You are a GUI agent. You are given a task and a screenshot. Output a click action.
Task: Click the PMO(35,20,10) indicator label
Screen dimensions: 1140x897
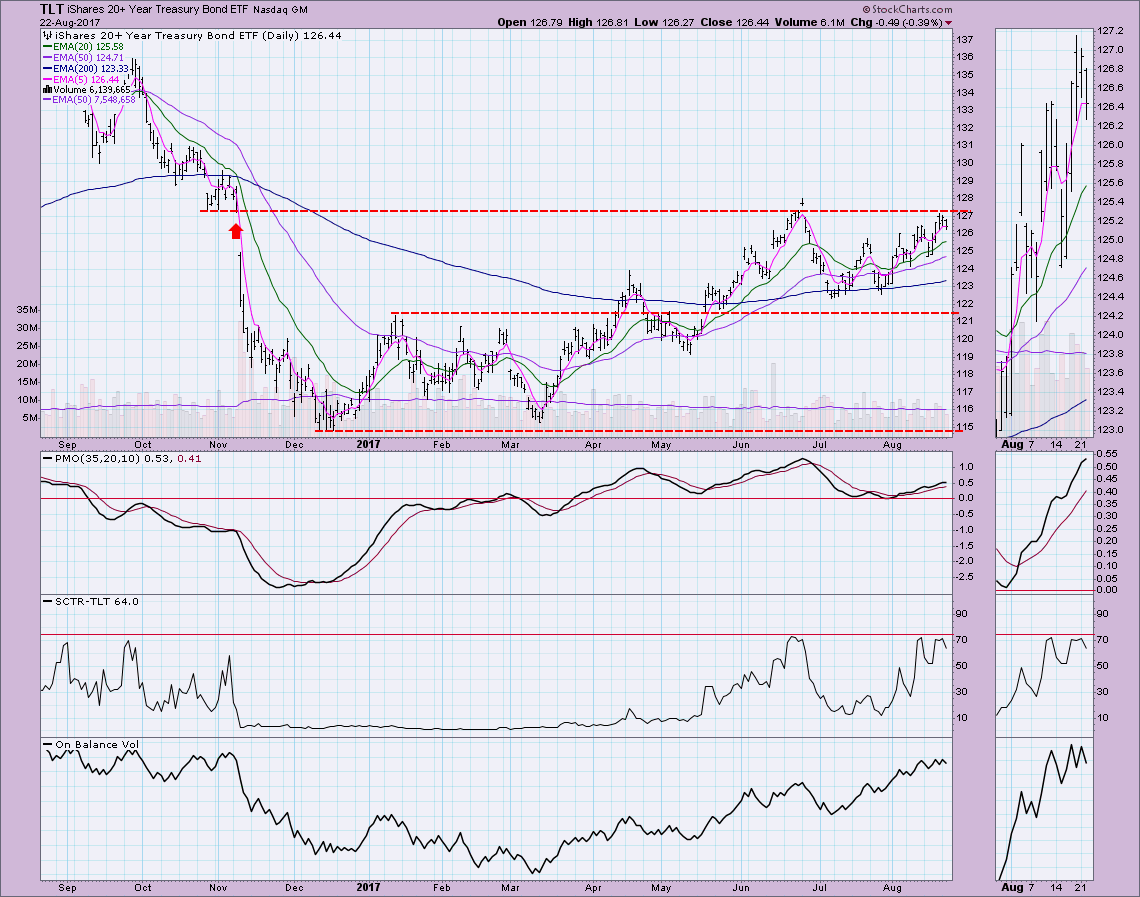(88, 458)
